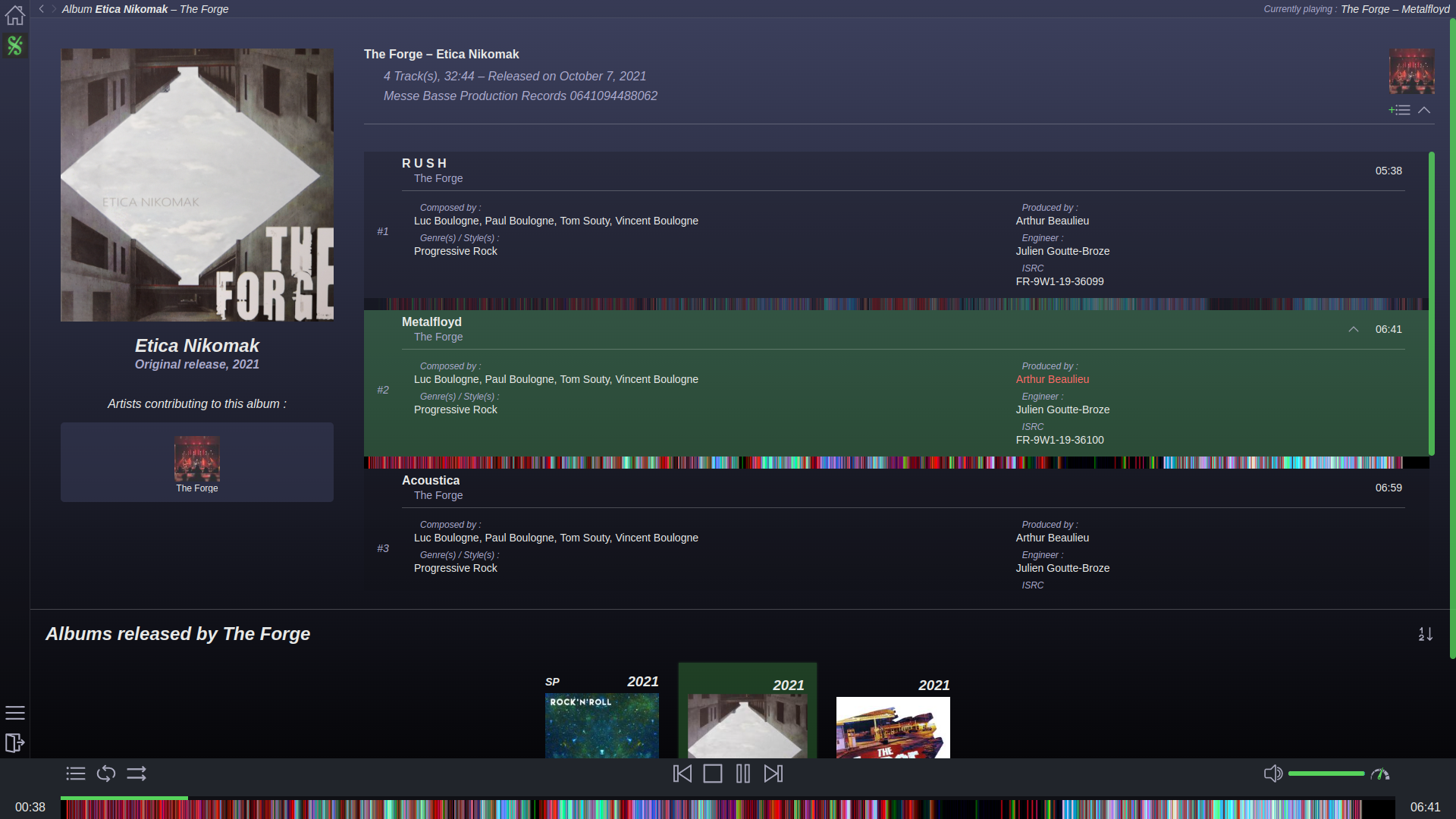Open the play queue list icon

pyautogui.click(x=76, y=773)
